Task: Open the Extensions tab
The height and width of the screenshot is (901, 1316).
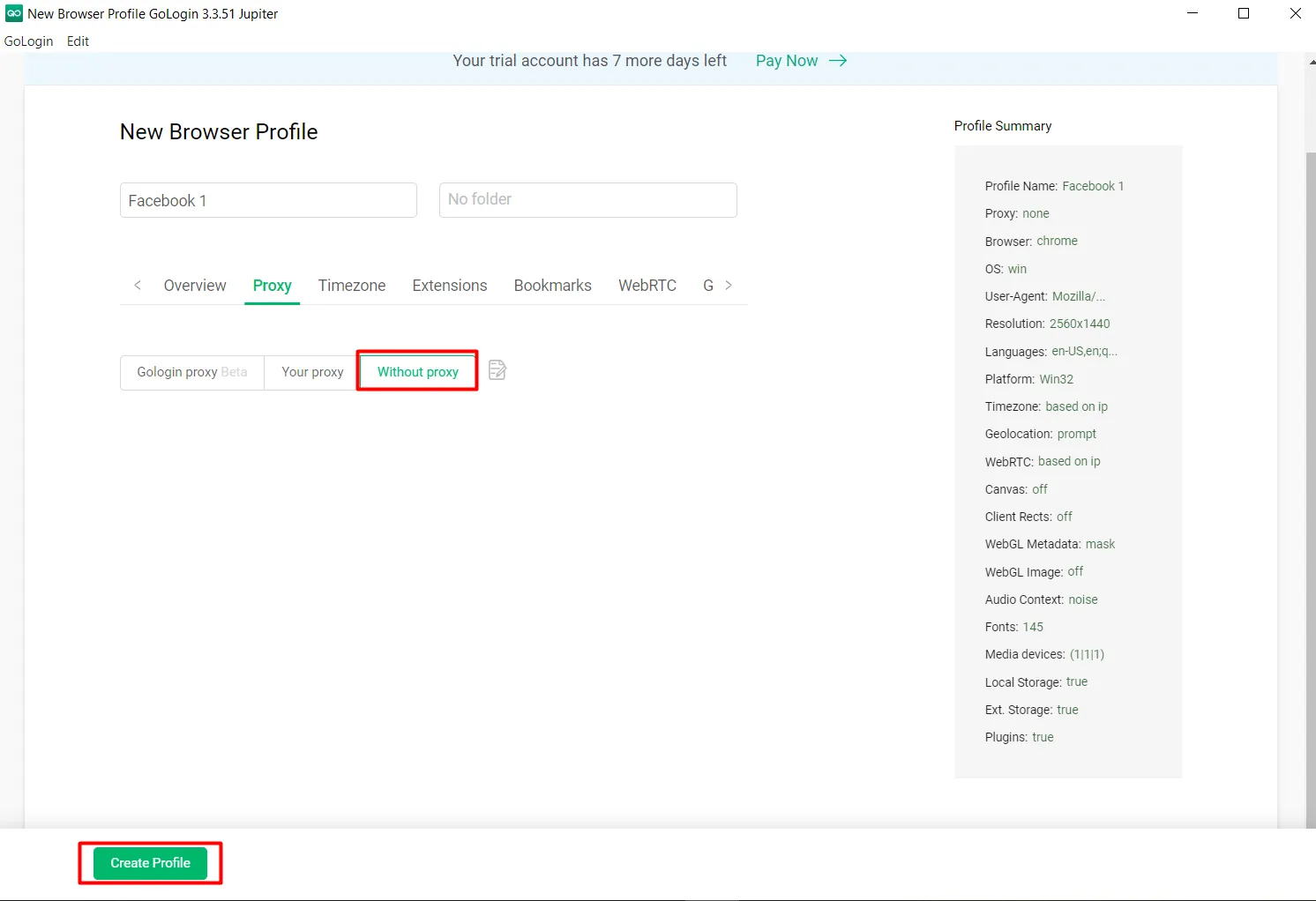Action: coord(450,286)
